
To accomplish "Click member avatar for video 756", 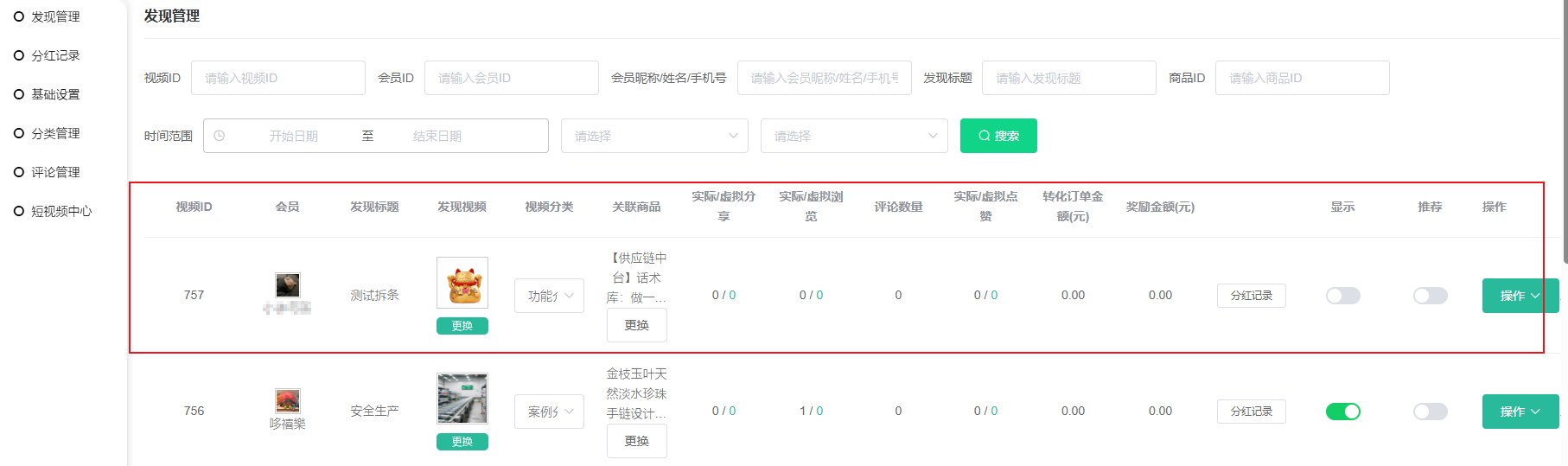I will (287, 400).
